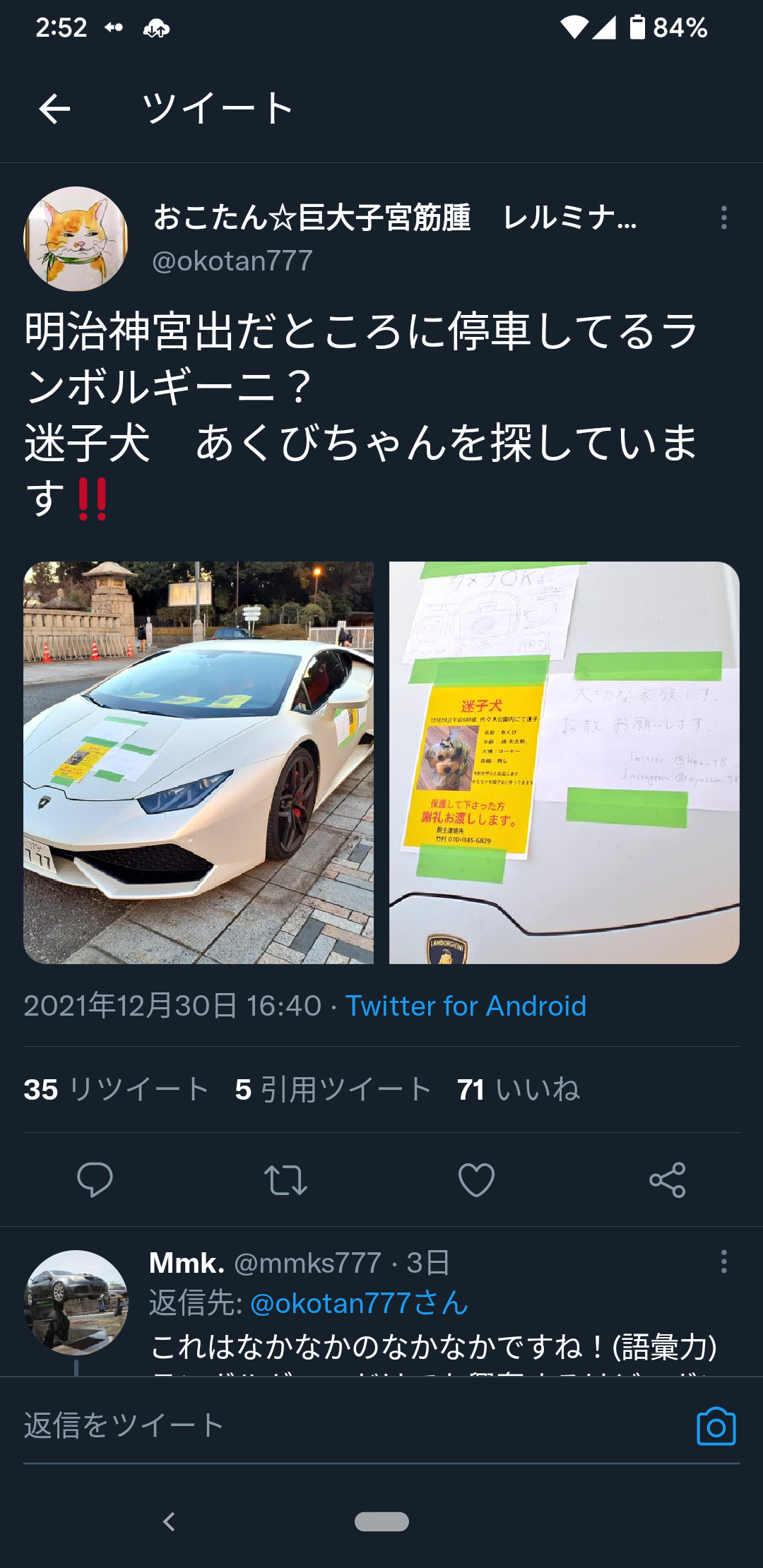This screenshot has width=763, height=1568.
Task: Like the tweet with heart icon
Action: click(476, 1180)
